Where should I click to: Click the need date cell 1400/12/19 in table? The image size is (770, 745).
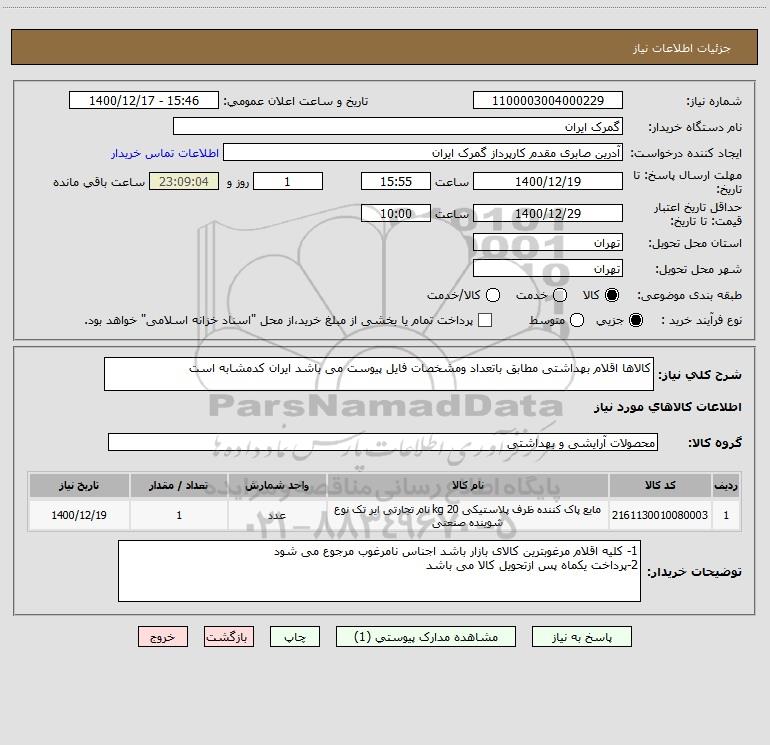tap(79, 515)
